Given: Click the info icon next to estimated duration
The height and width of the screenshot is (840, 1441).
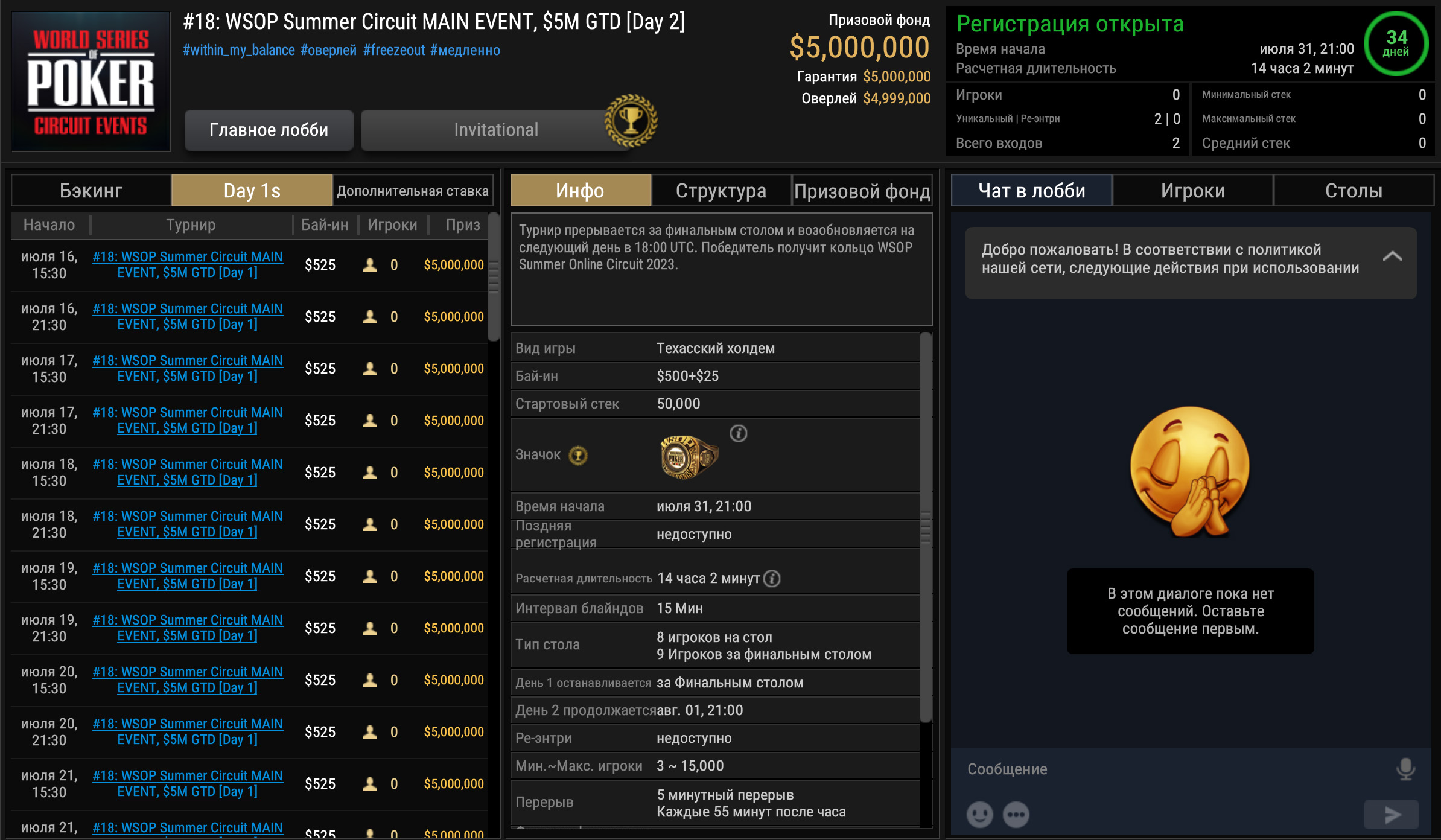Looking at the screenshot, I should point(771,578).
